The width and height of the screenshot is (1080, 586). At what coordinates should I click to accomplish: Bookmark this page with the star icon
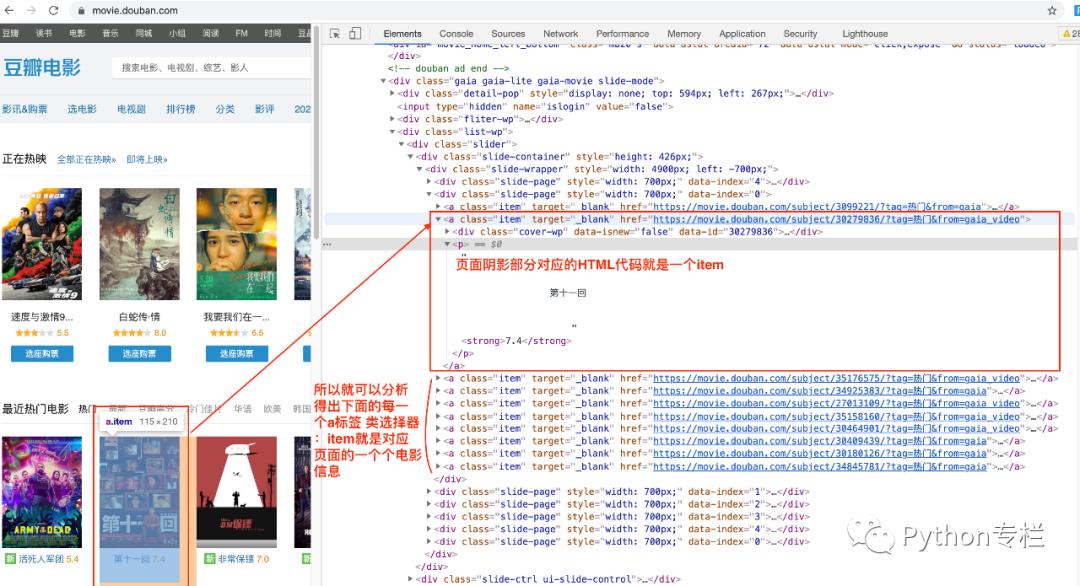tap(1052, 10)
